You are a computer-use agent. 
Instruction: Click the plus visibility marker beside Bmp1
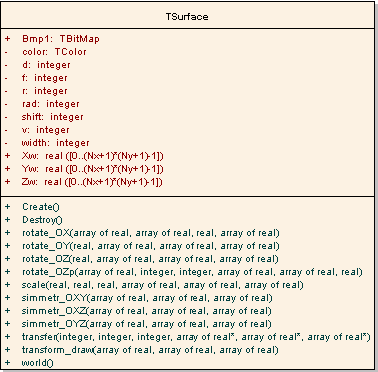(x=7, y=39)
